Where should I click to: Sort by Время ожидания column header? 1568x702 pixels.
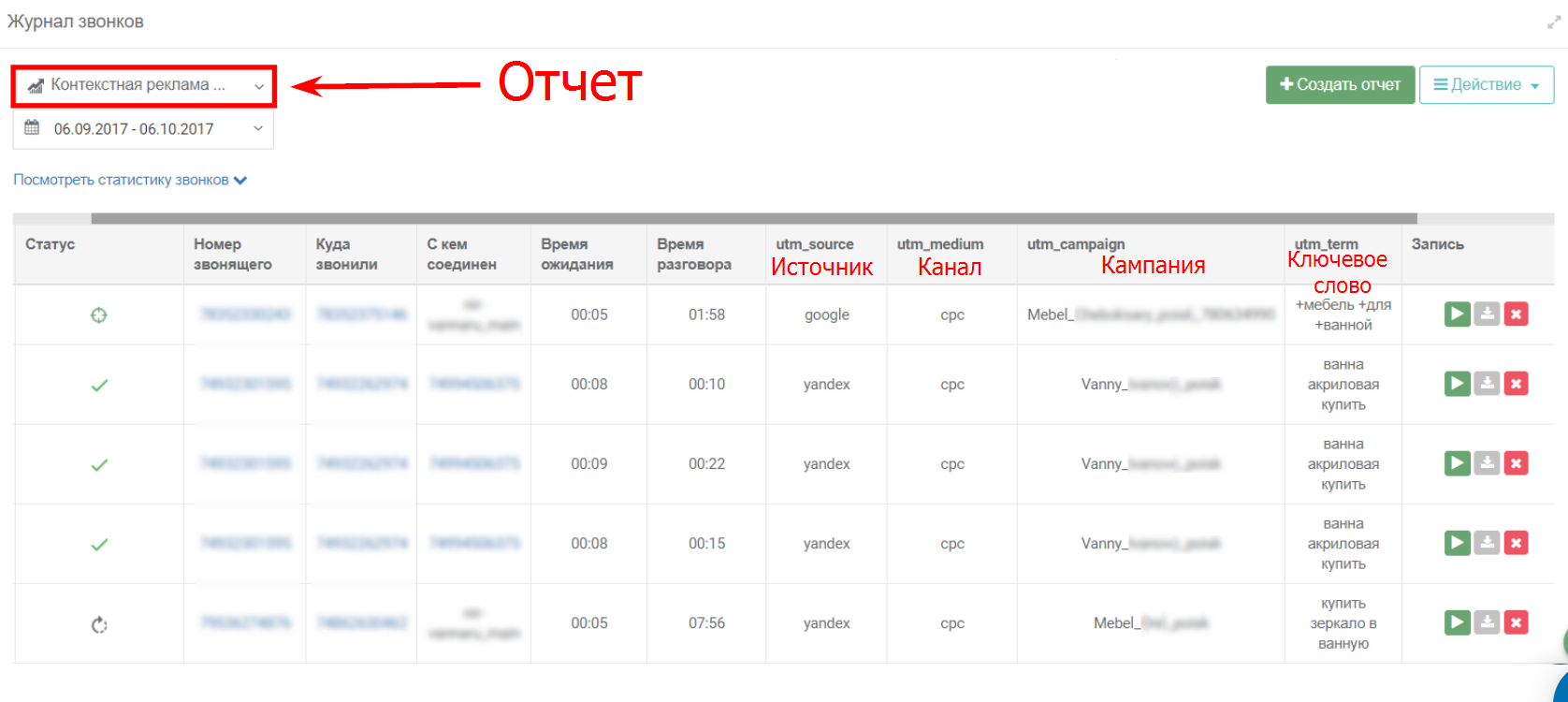pyautogui.click(x=576, y=254)
